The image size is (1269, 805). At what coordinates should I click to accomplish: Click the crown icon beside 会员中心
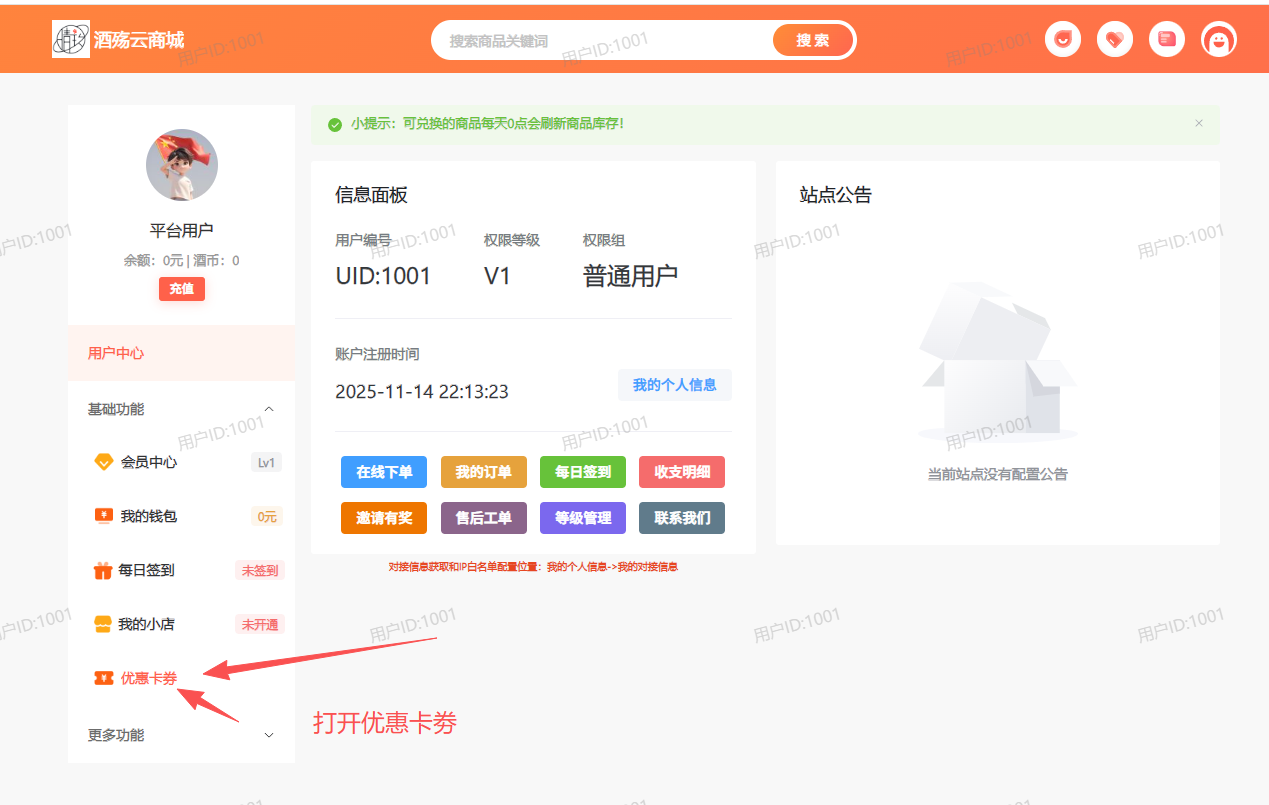pos(104,462)
